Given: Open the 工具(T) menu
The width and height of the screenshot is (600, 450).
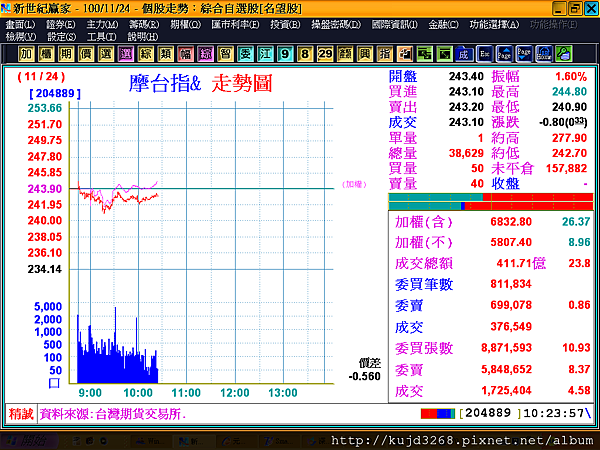Looking at the screenshot, I should coord(101,37).
